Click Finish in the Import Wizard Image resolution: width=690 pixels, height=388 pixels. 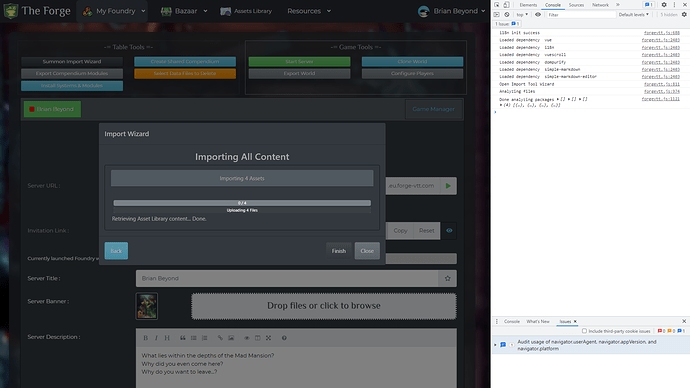point(339,251)
